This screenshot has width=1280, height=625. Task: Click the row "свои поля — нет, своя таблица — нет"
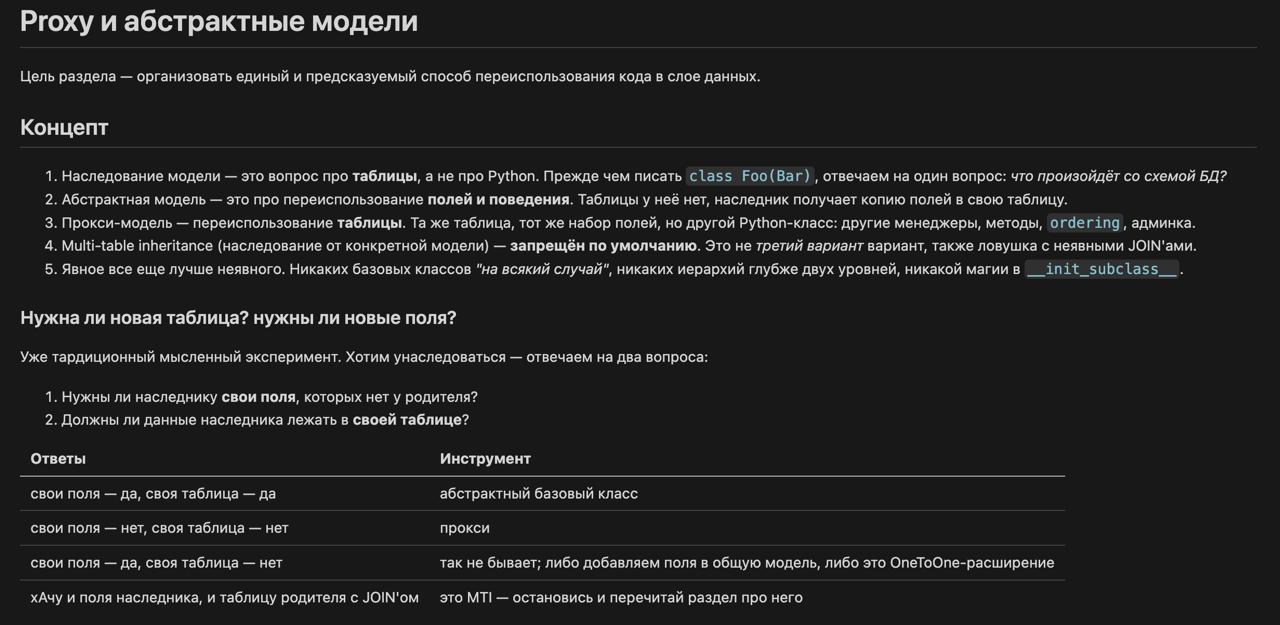coord(542,528)
